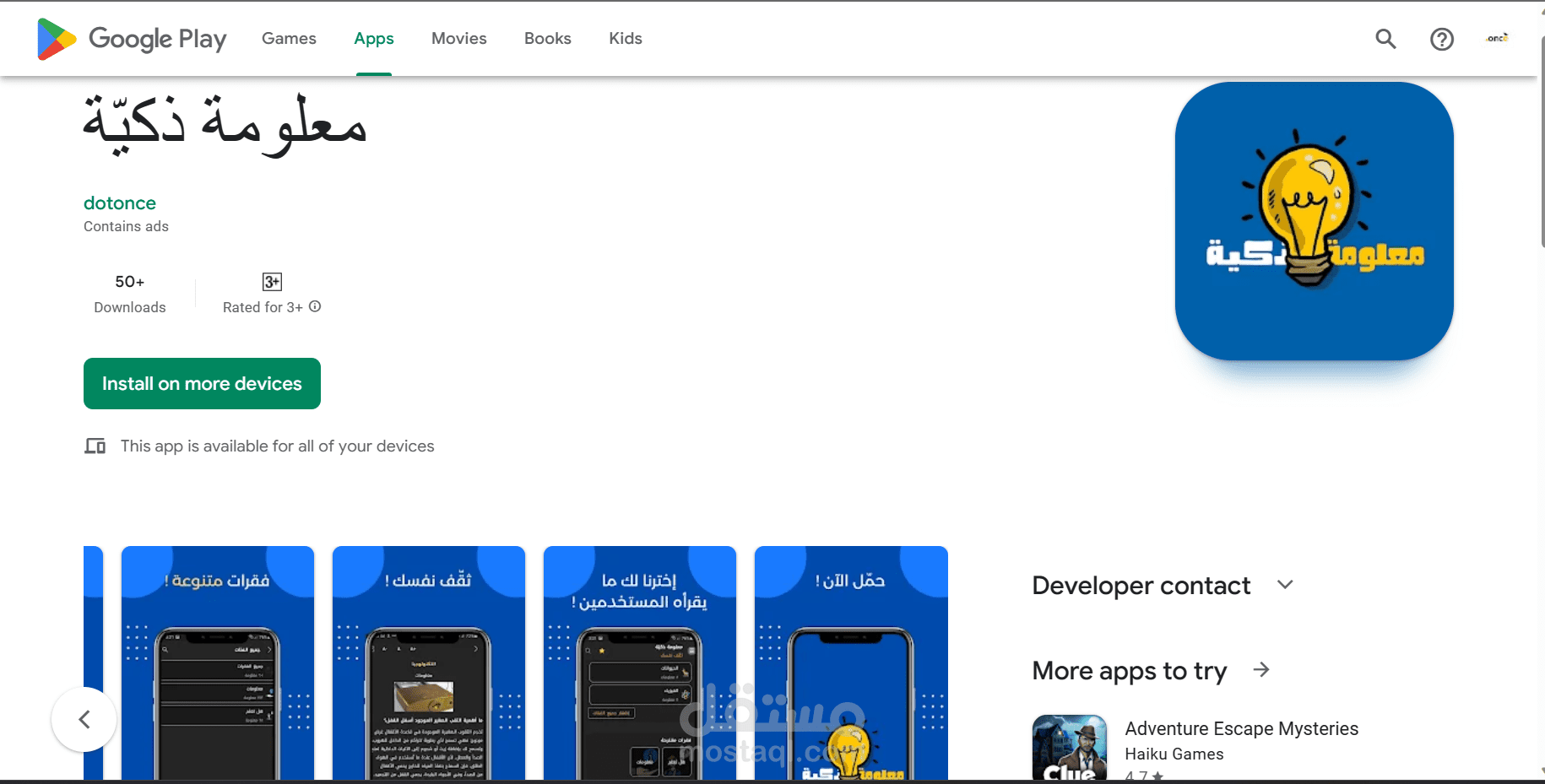Open the Adventure Escape Mysteries title link
Screen dimensions: 1545x784
tap(1241, 728)
